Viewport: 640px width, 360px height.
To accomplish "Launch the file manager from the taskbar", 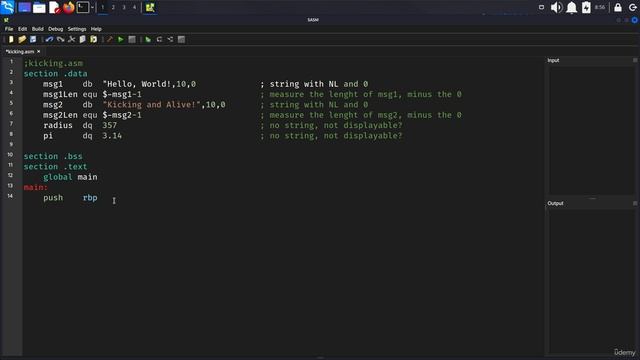I will coord(39,7).
